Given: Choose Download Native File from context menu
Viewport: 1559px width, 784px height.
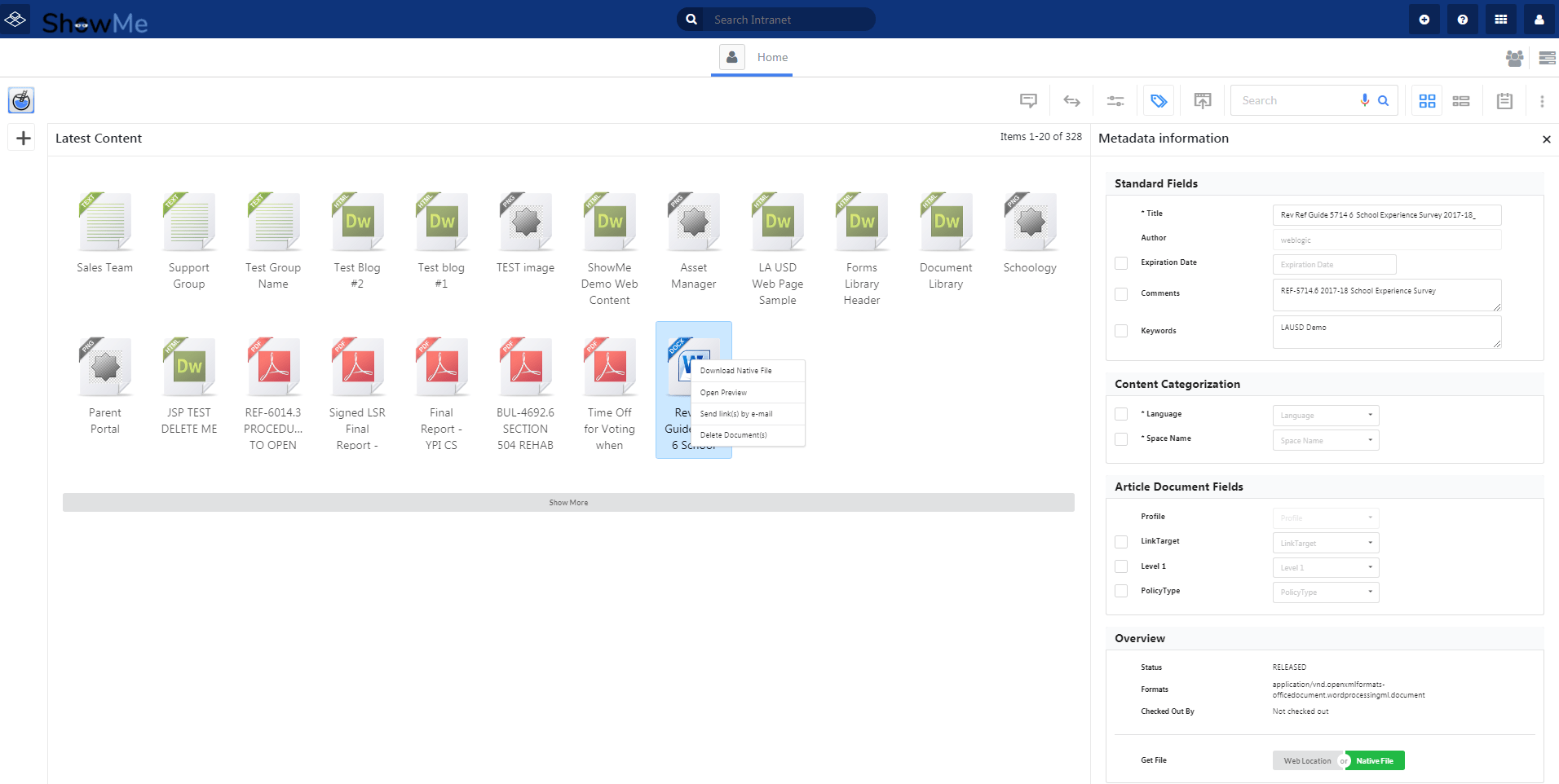Looking at the screenshot, I should [x=735, y=371].
